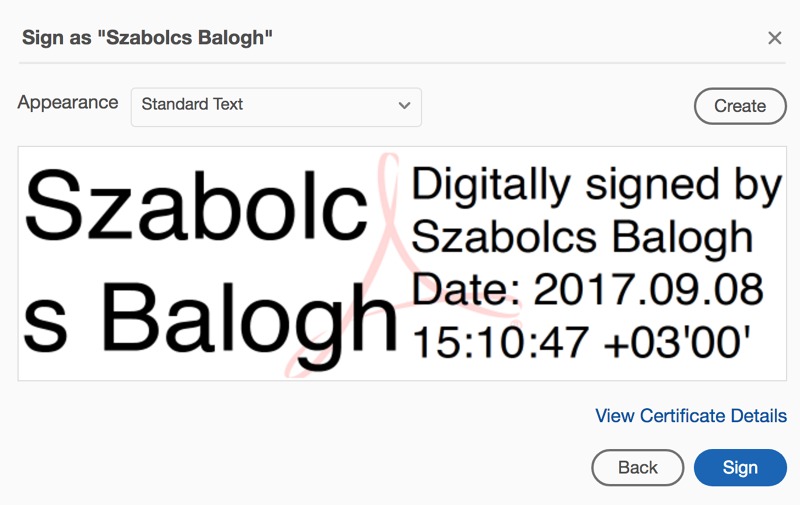800x505 pixels.
Task: Open the Standard Text appearance combo box
Action: (x=276, y=105)
